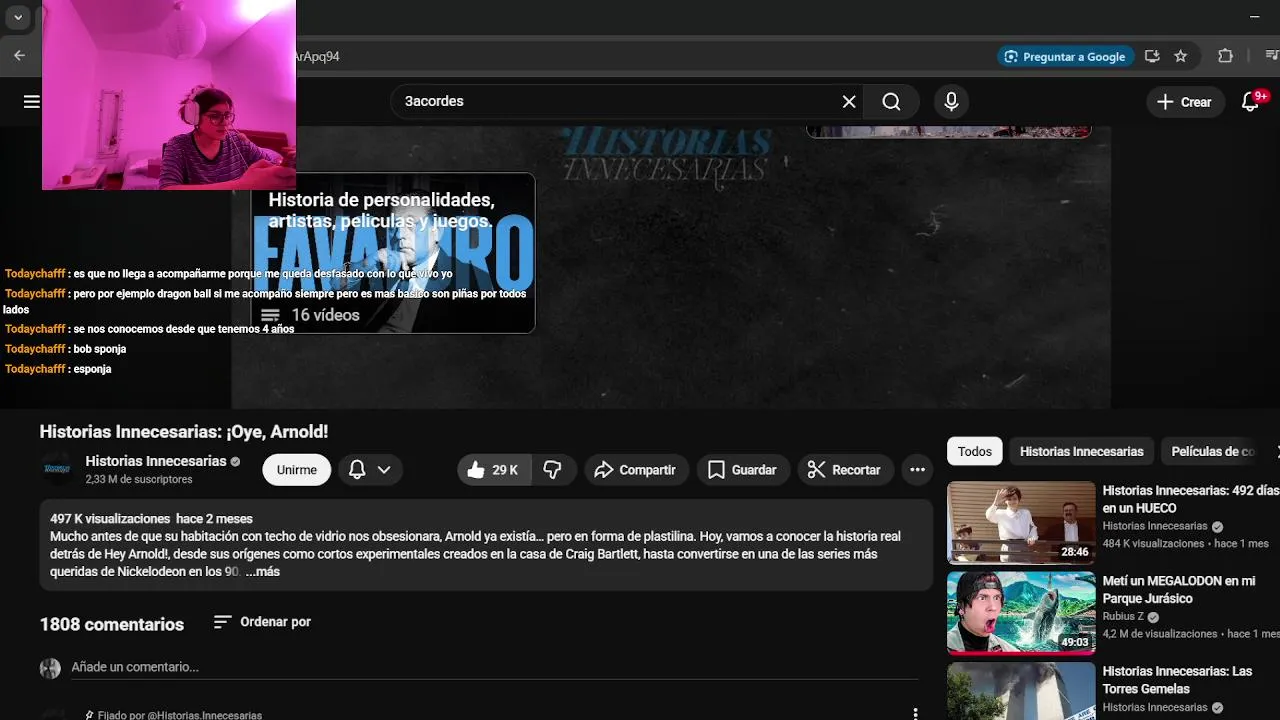Click chat message bob sponja
Viewport: 1280px width, 720px height.
click(x=100, y=349)
